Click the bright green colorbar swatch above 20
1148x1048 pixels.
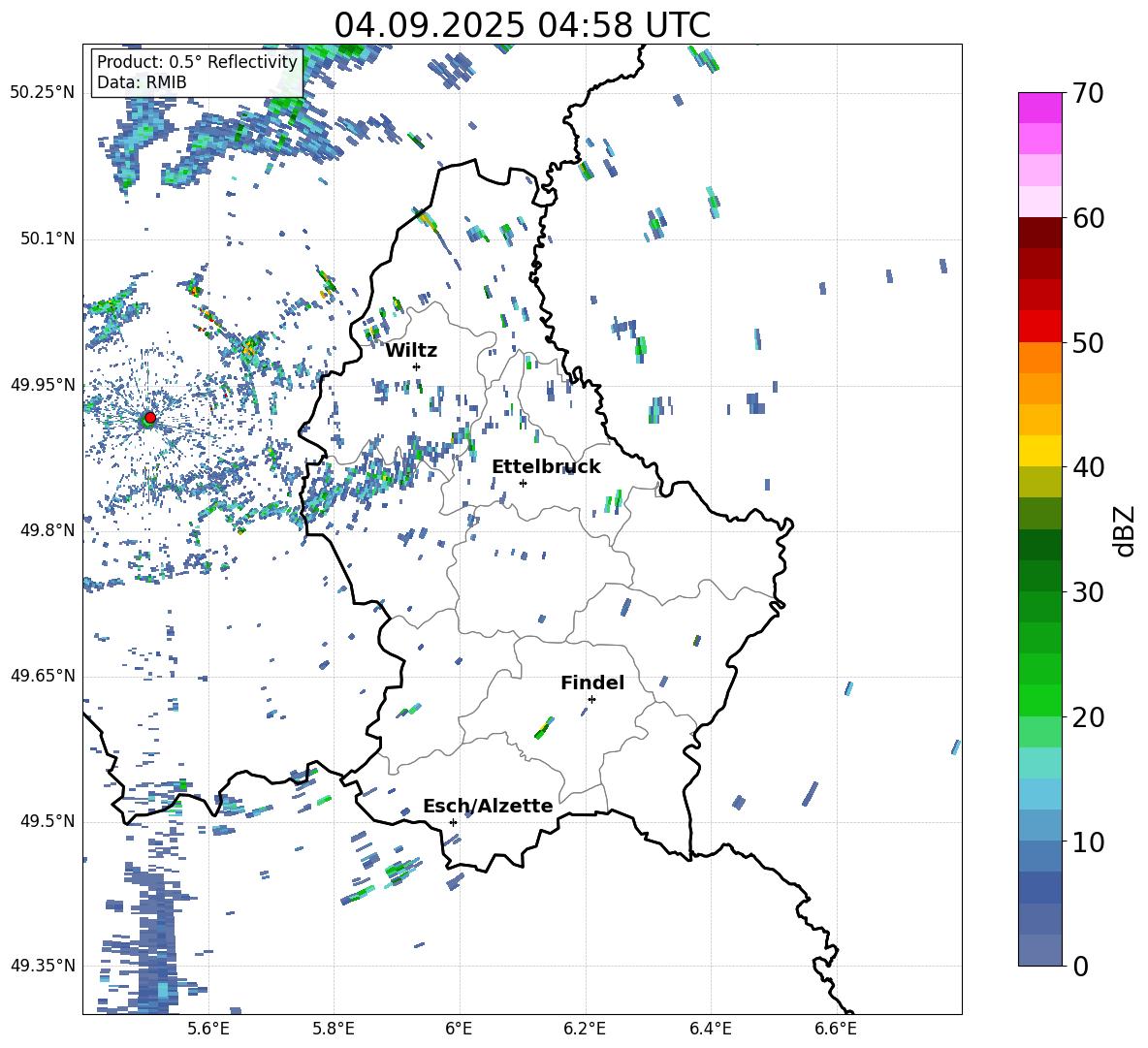pyautogui.click(x=1039, y=700)
